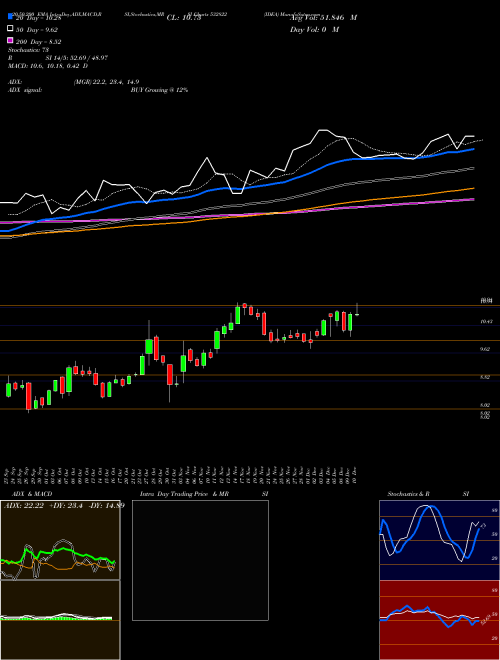Click the 10.42 price axis label
Image resolution: width=500 pixels, height=660 pixels.
(486, 322)
